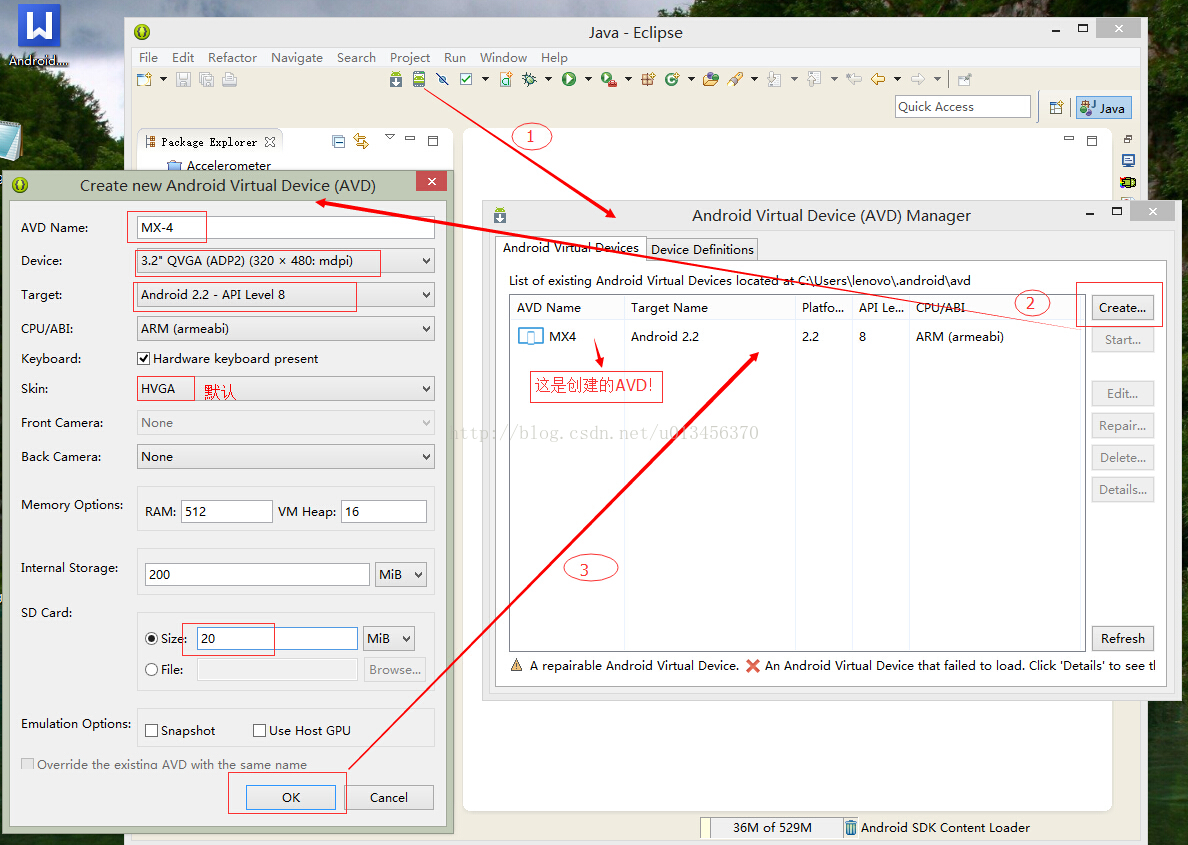Click the checkbox-style toolbar icon

[466, 79]
